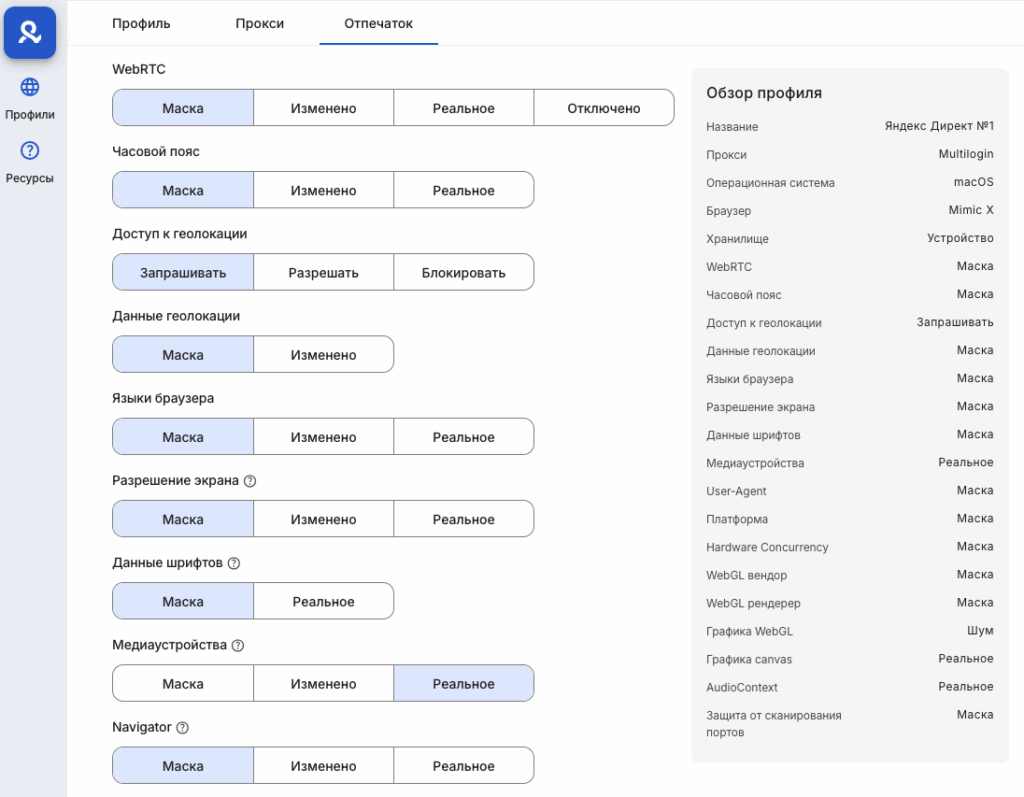Switch to the Прокси tab
The height and width of the screenshot is (797, 1024).
[260, 23]
